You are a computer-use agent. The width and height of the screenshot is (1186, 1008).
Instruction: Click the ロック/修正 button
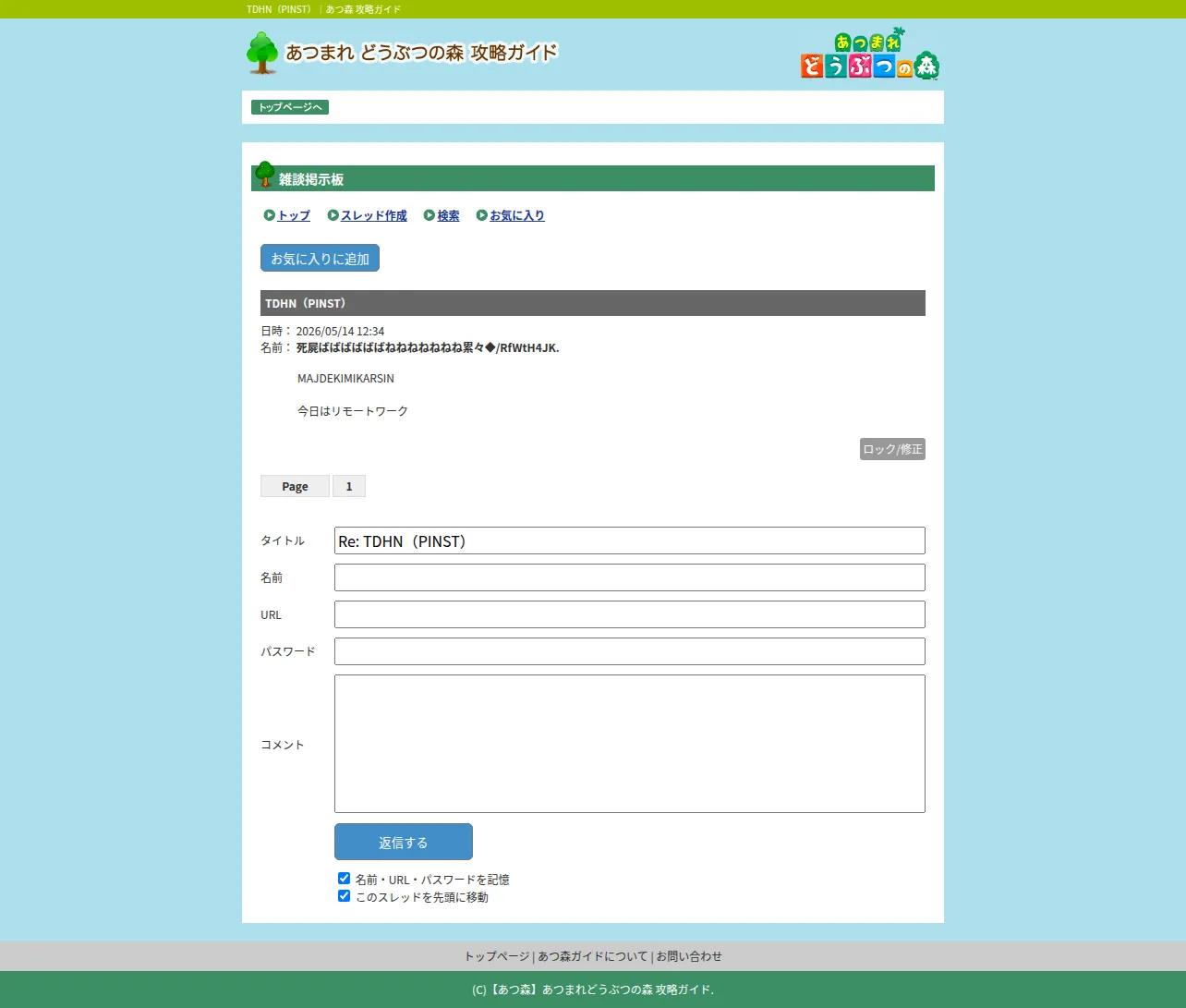coord(892,449)
